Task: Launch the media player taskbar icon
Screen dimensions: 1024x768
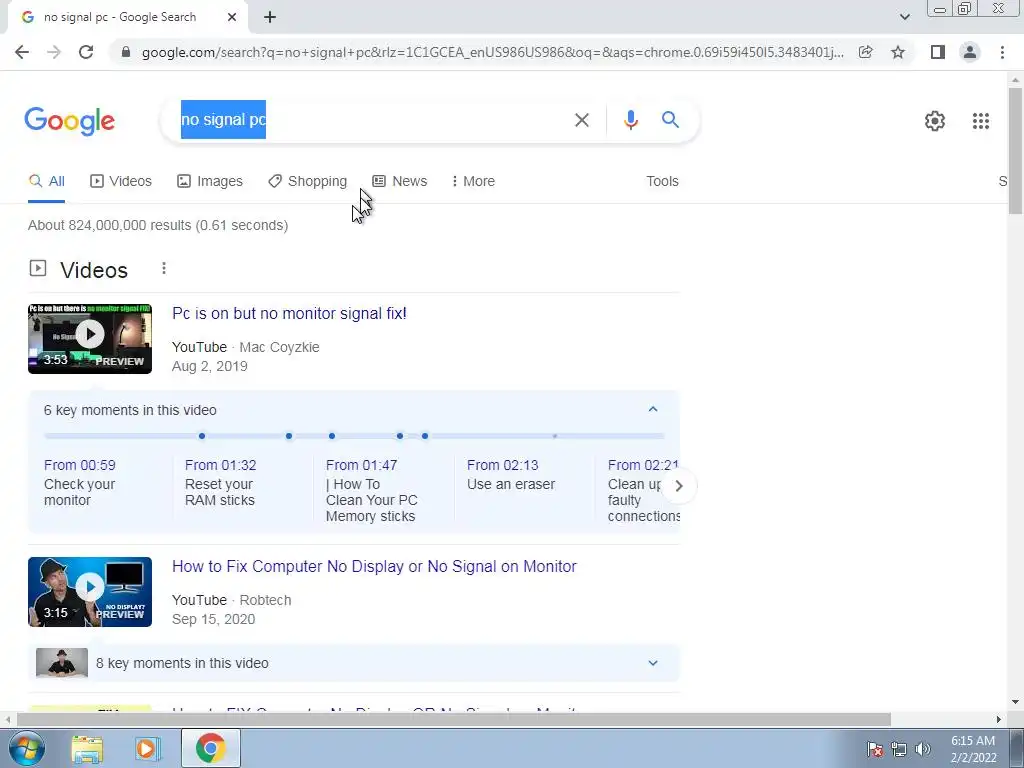Action: pos(148,749)
